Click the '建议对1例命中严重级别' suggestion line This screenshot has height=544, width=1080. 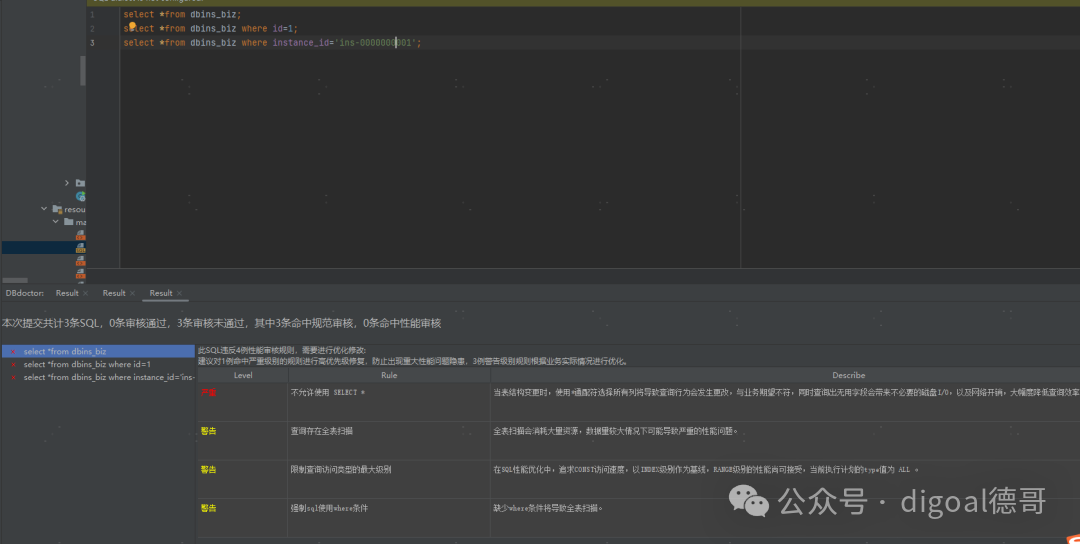(x=413, y=360)
